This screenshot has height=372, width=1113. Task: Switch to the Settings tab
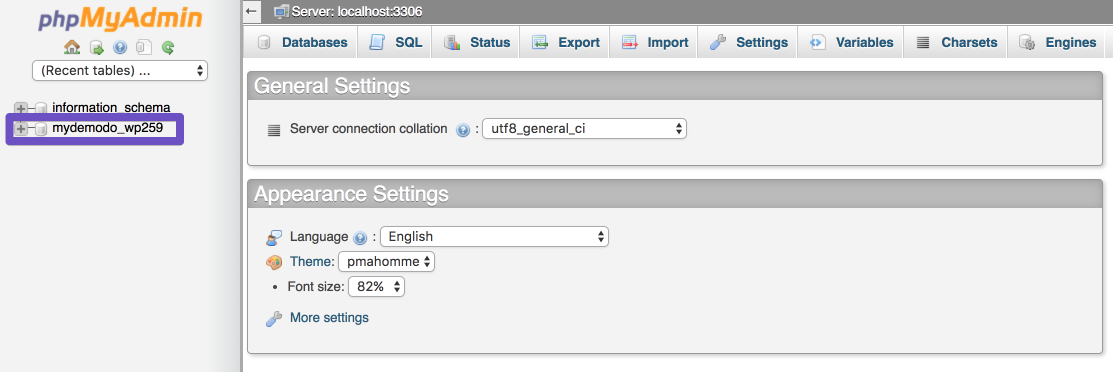click(747, 43)
